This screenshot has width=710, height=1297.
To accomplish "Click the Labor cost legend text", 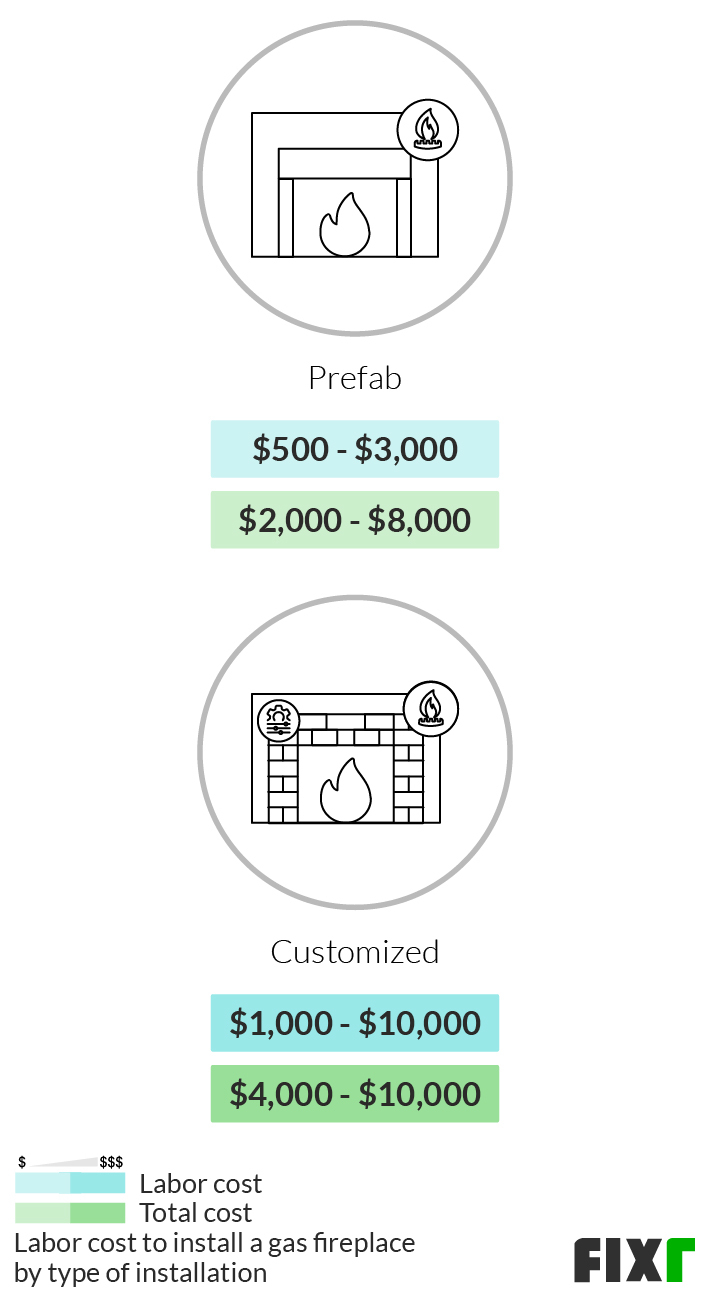I will (x=201, y=1184).
